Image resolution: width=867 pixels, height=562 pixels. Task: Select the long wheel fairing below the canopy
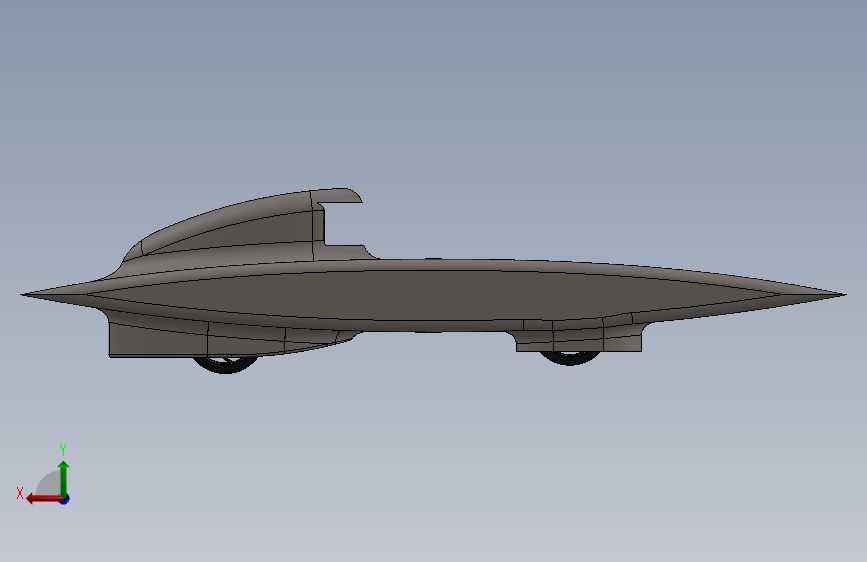coord(221,337)
